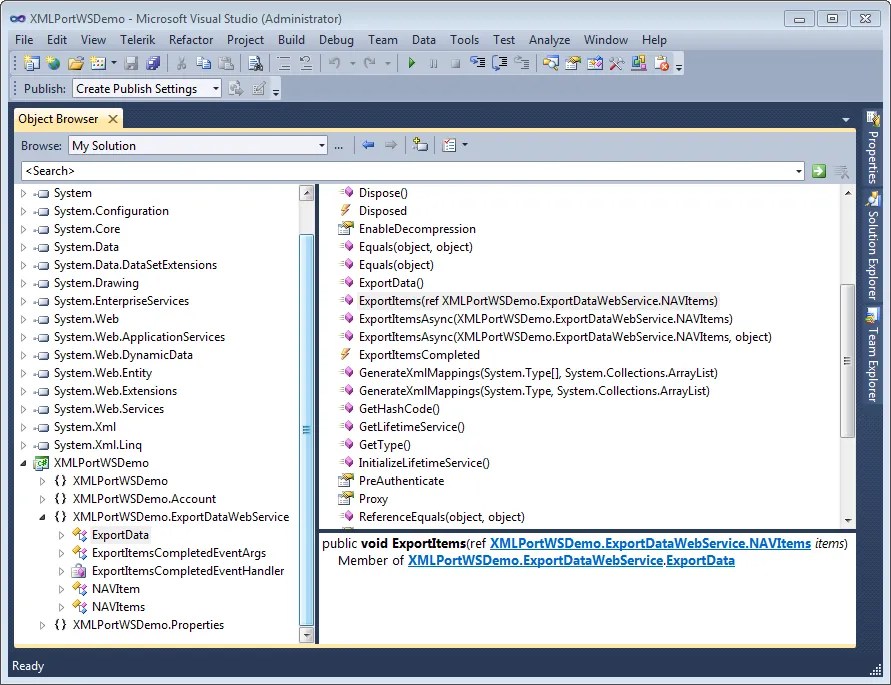Follow the ExportData link in Member of line

tap(700, 561)
